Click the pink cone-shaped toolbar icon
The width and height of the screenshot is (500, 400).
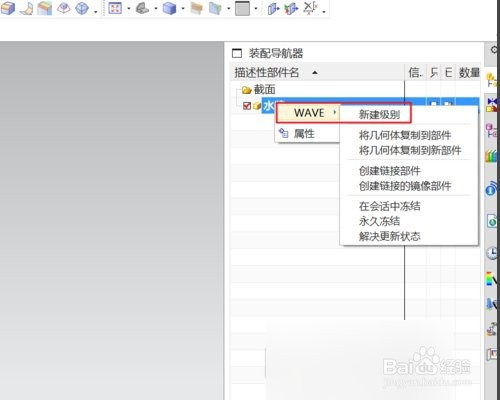click(63, 8)
